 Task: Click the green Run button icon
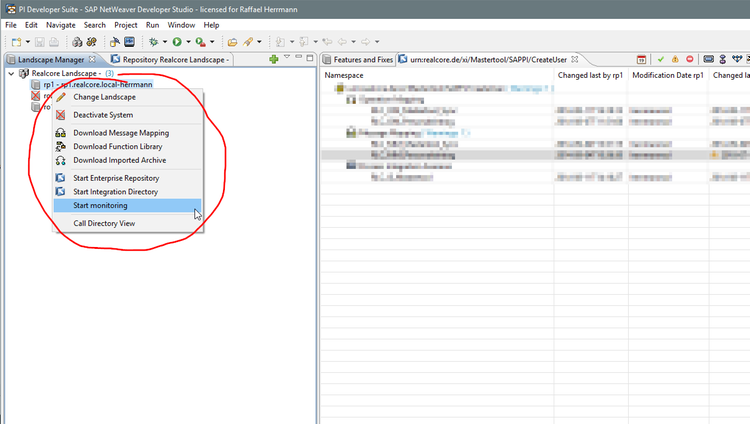point(177,42)
